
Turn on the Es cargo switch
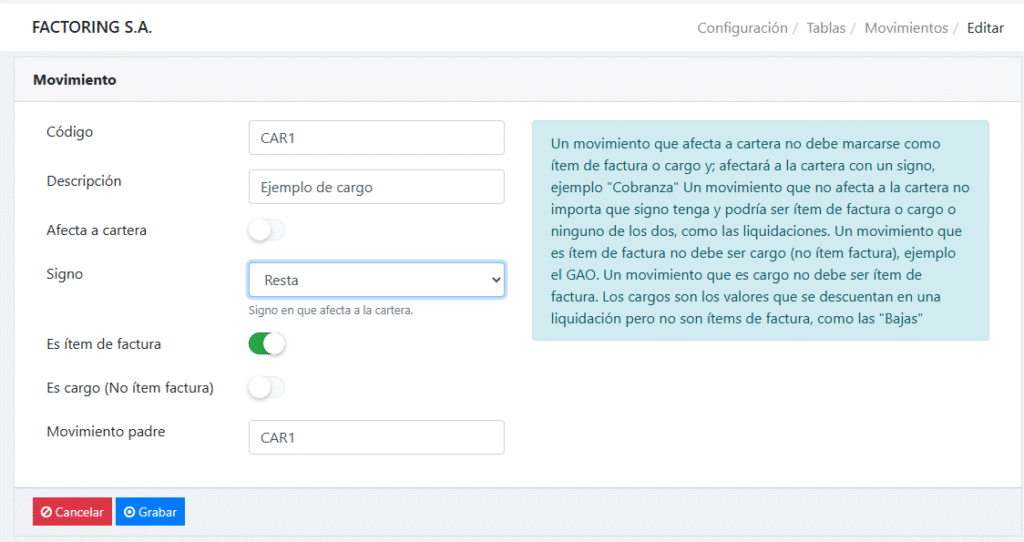click(x=267, y=388)
